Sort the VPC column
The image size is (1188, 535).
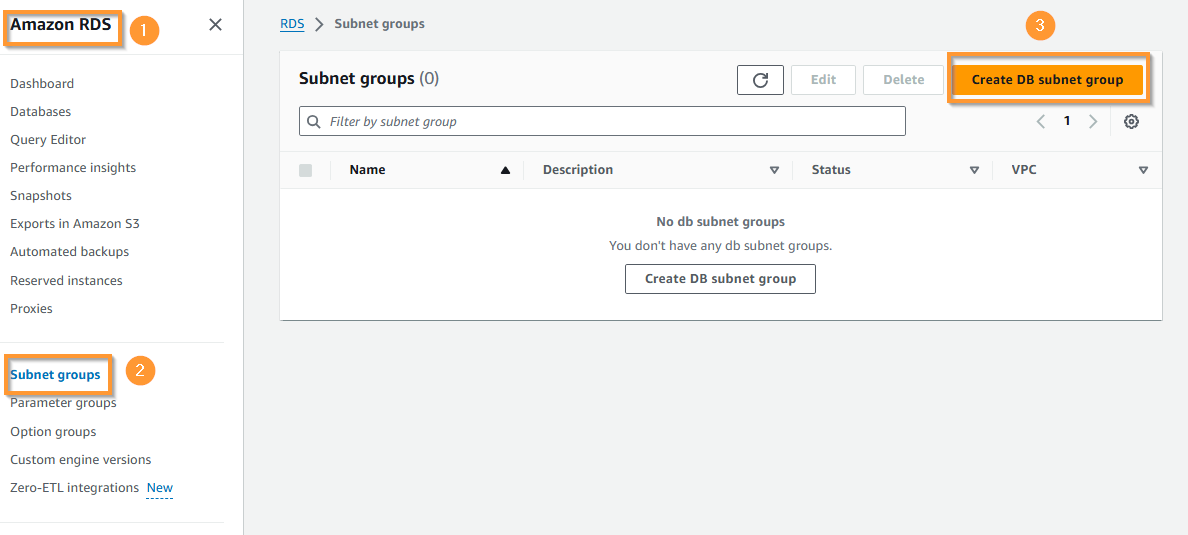point(1143,170)
